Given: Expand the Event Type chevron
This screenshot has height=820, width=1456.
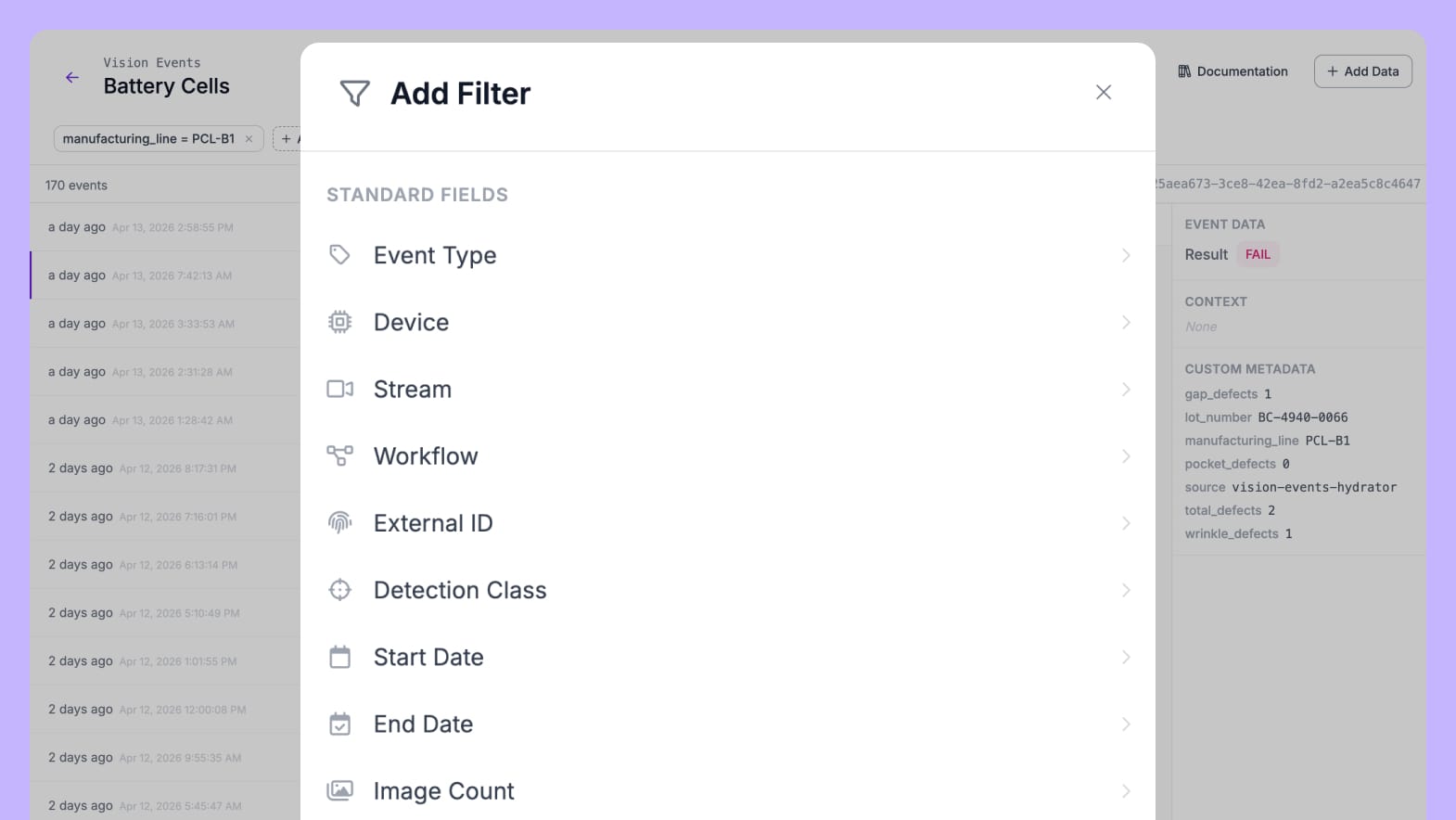Looking at the screenshot, I should point(1125,255).
